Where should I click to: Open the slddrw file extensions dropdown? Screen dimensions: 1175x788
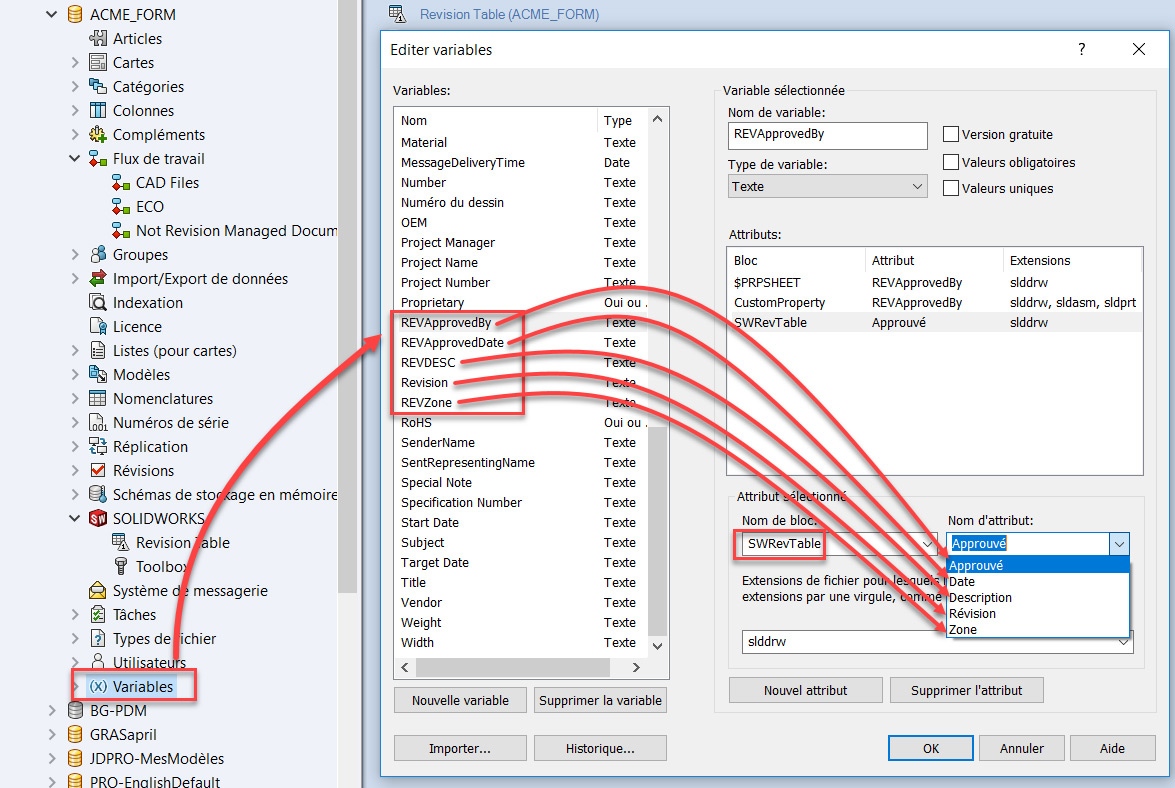point(1123,642)
